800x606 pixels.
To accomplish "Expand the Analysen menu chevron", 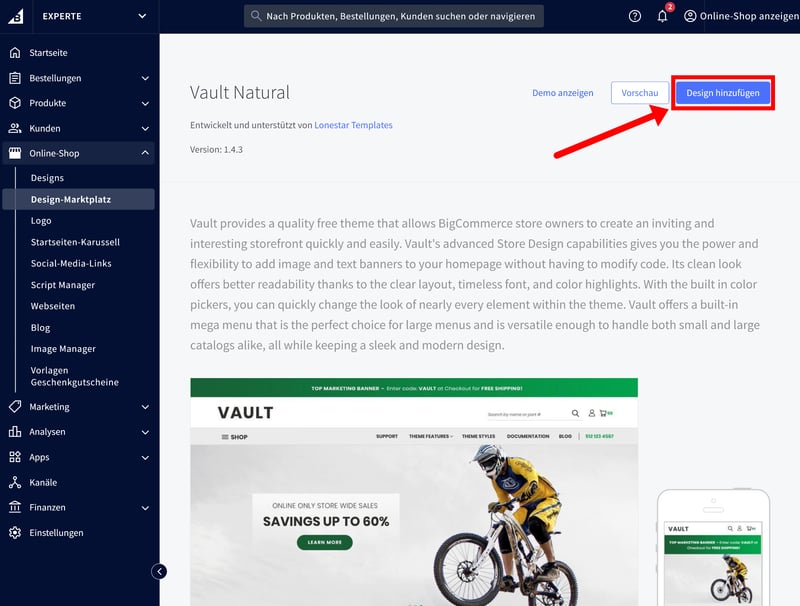I will [145, 432].
